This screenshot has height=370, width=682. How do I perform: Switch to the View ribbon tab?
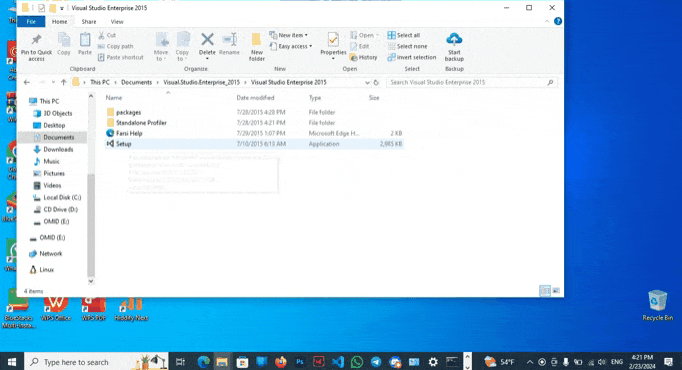pos(117,21)
